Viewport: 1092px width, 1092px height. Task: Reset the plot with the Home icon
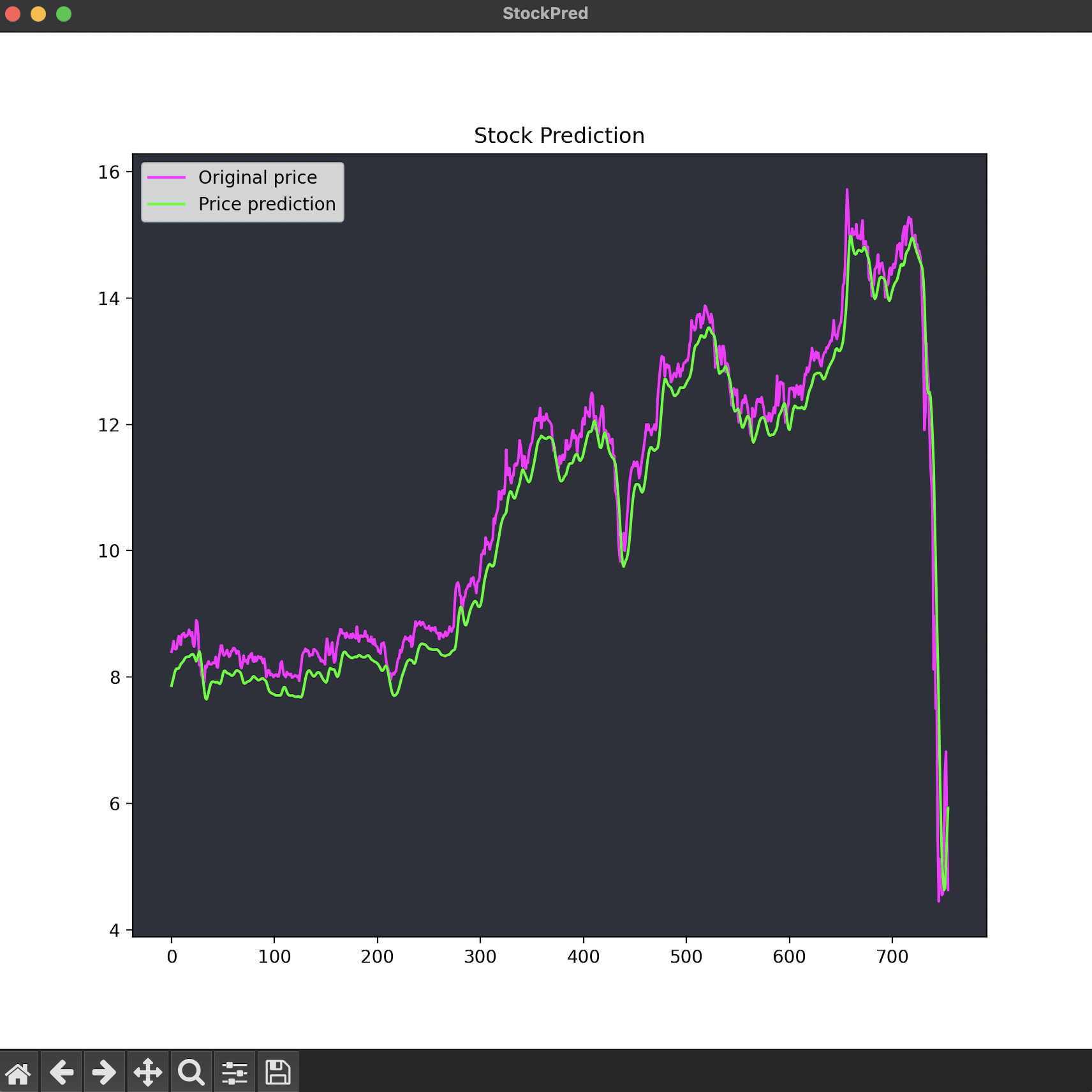18,1072
